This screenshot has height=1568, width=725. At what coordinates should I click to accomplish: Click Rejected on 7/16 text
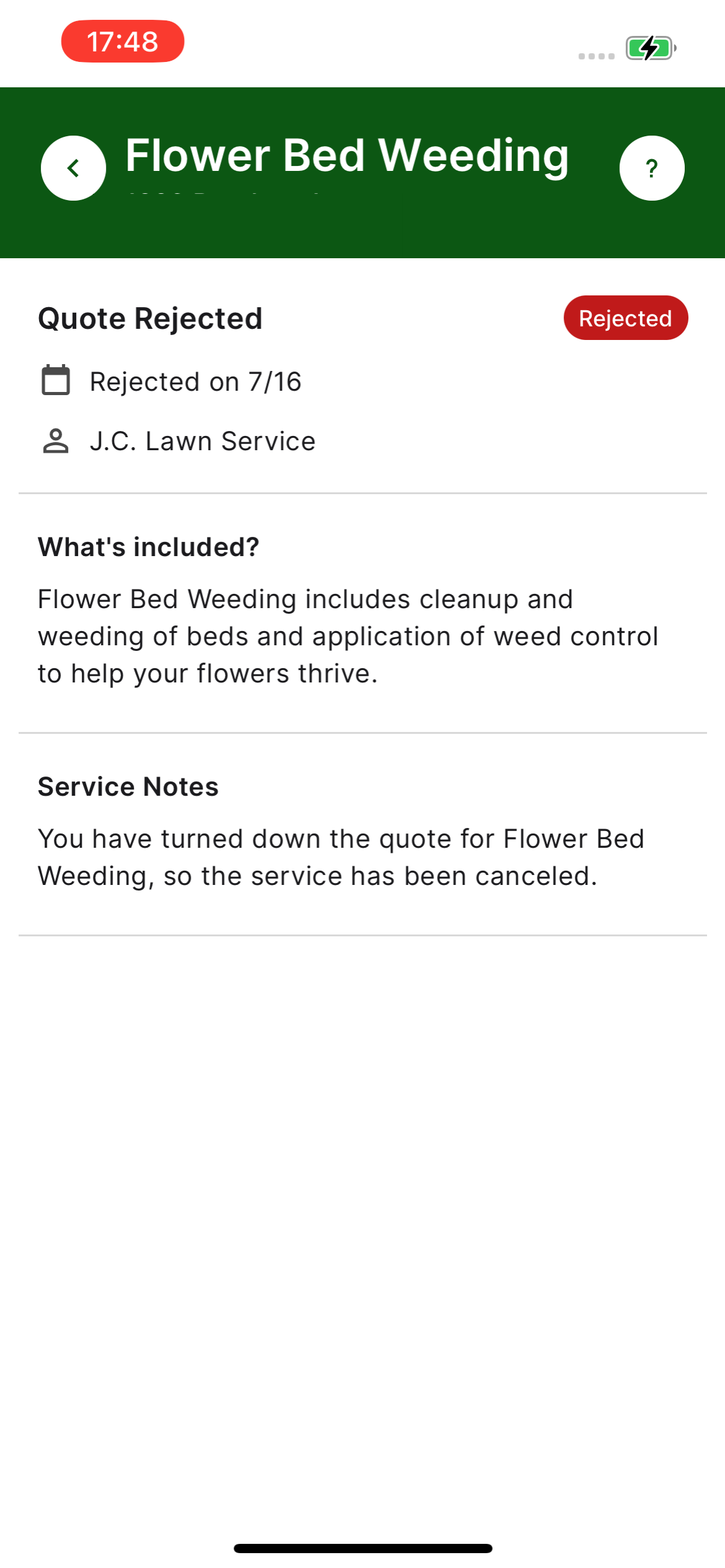coord(196,381)
